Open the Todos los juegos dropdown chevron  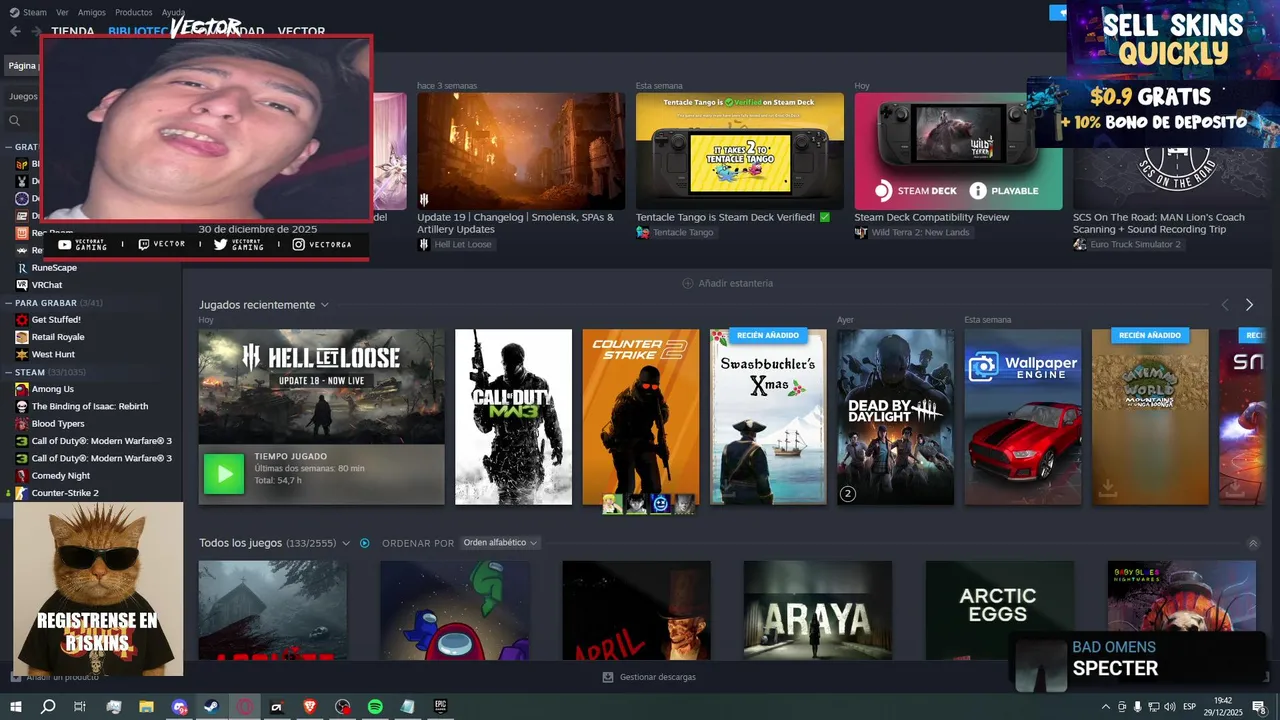[x=346, y=543]
